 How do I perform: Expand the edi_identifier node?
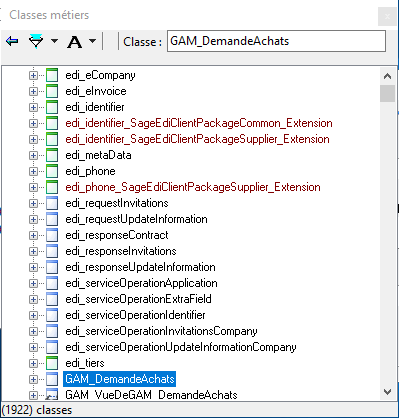(33, 107)
